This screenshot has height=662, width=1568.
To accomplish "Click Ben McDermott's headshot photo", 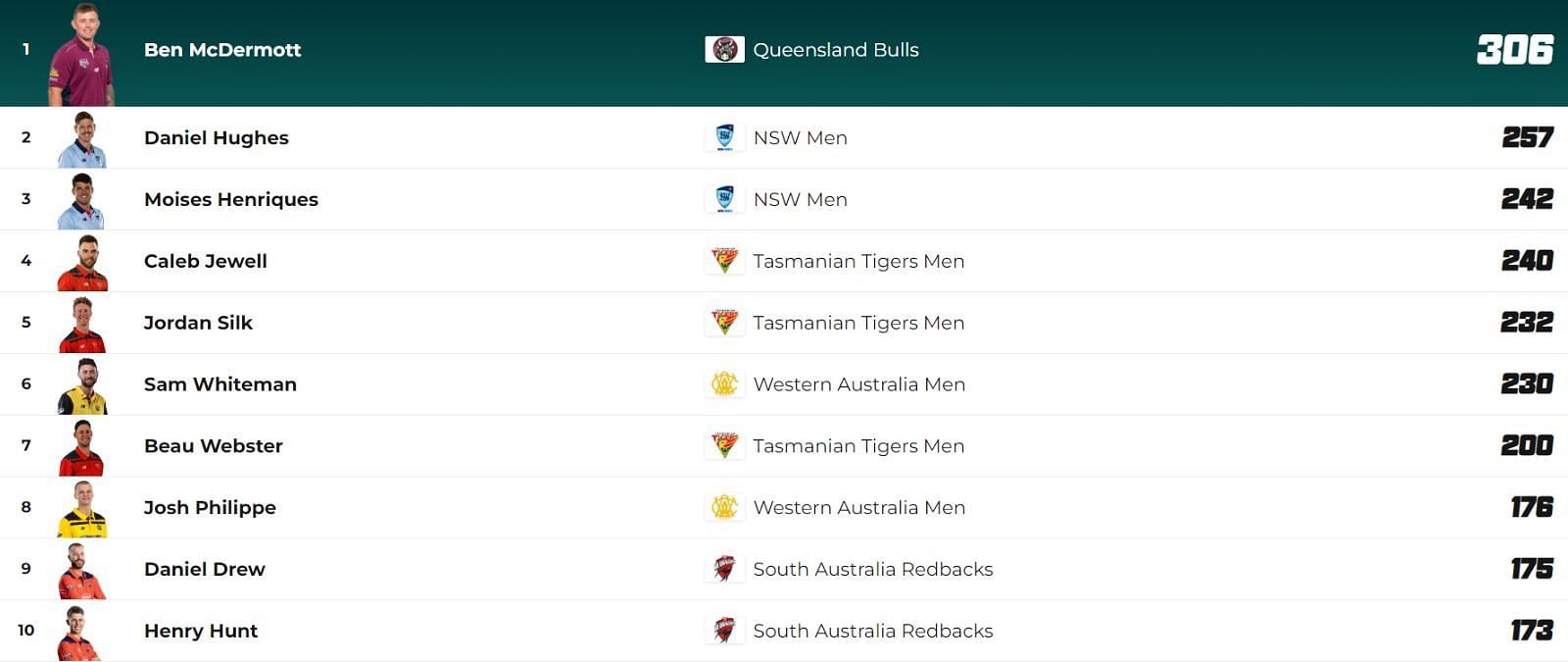I will point(81,55).
